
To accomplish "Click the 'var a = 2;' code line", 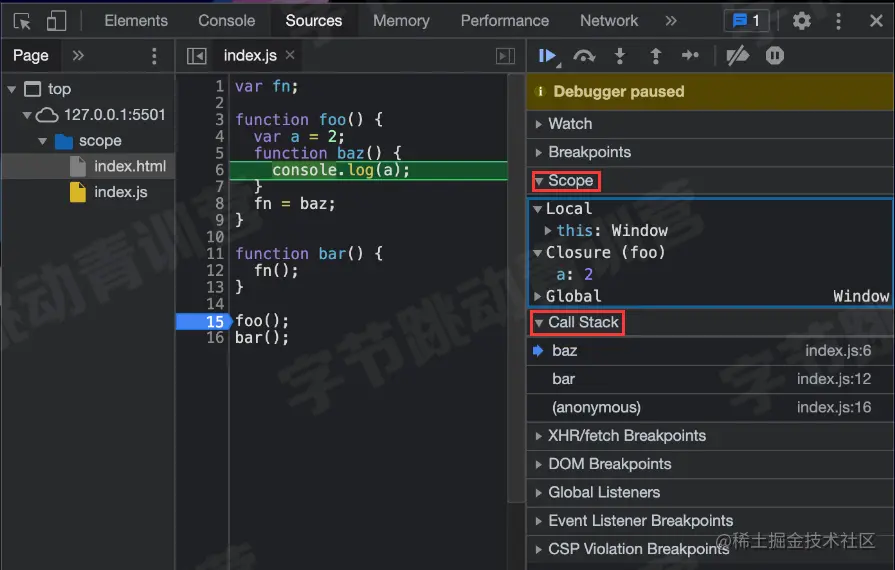I will pos(299,137).
